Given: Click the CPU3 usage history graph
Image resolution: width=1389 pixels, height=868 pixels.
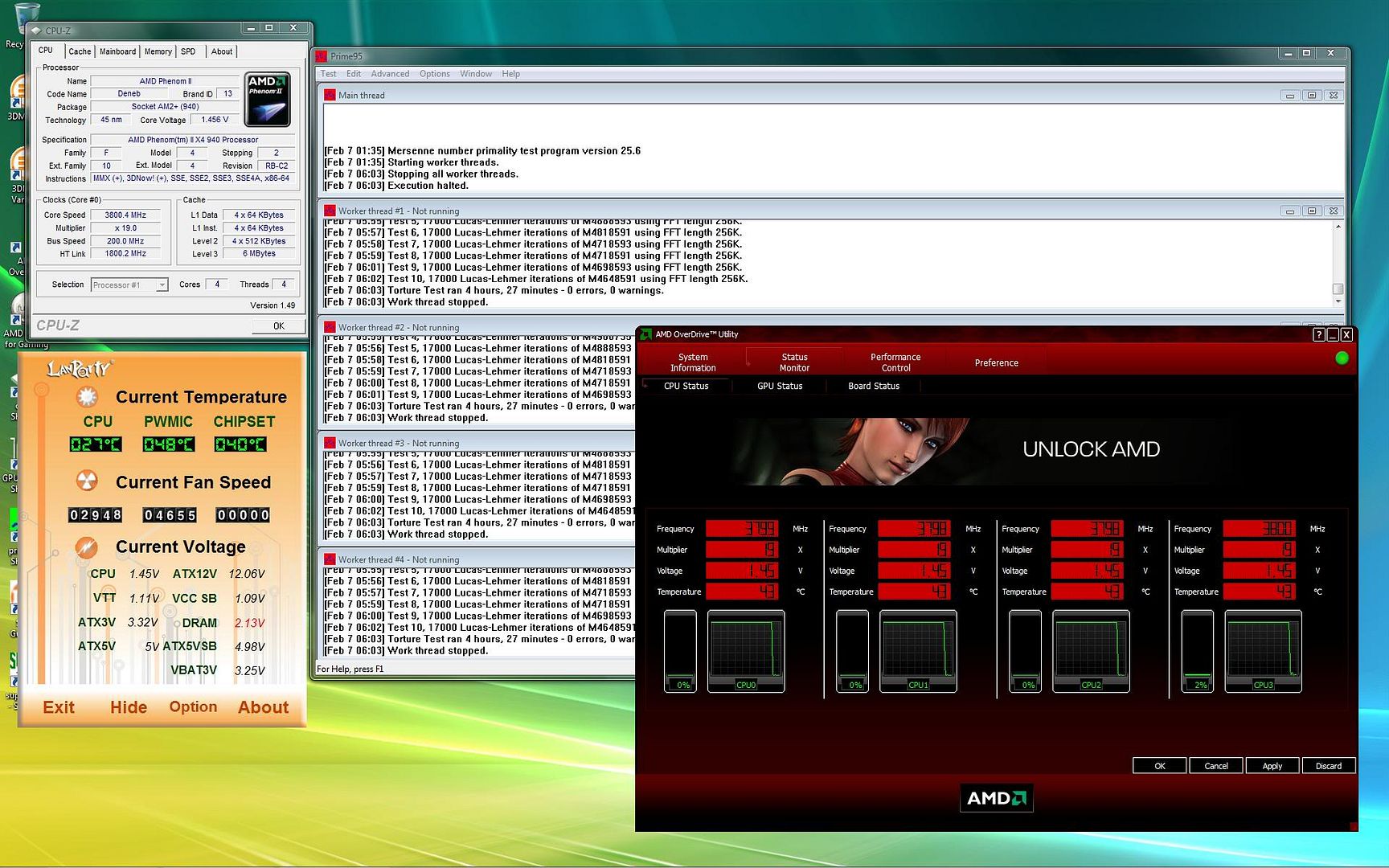Looking at the screenshot, I should coord(1263,651).
